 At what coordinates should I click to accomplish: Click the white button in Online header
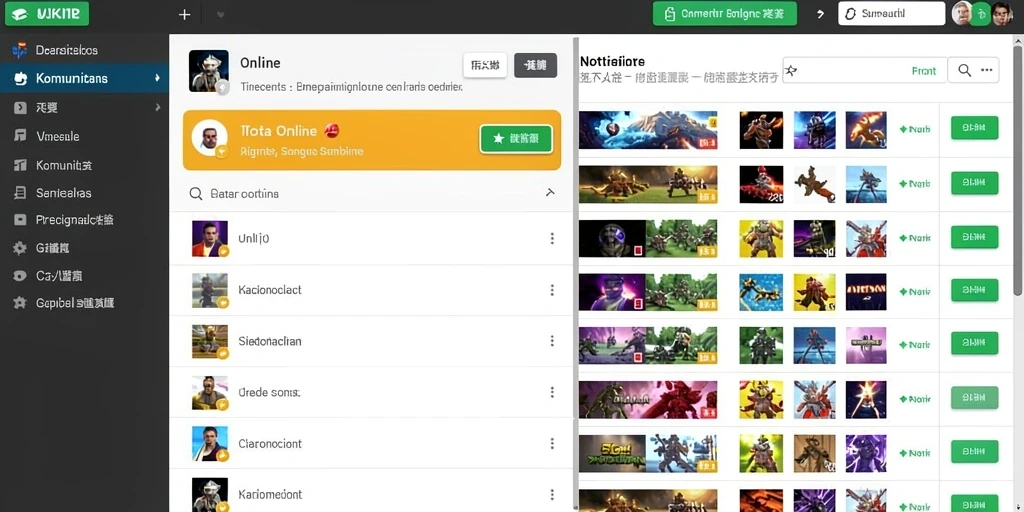[x=485, y=65]
